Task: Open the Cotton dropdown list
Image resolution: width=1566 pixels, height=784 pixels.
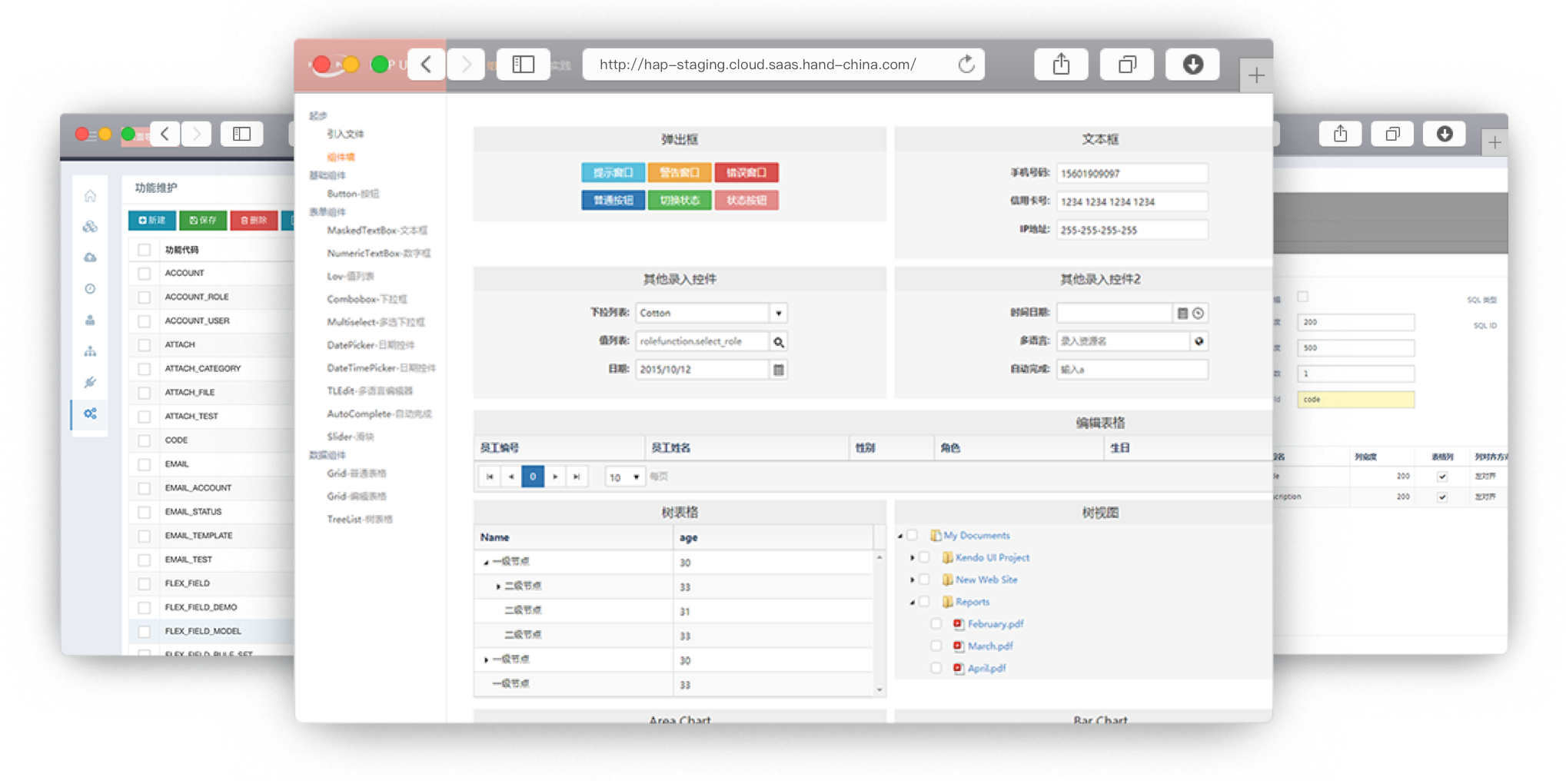Action: (x=779, y=314)
